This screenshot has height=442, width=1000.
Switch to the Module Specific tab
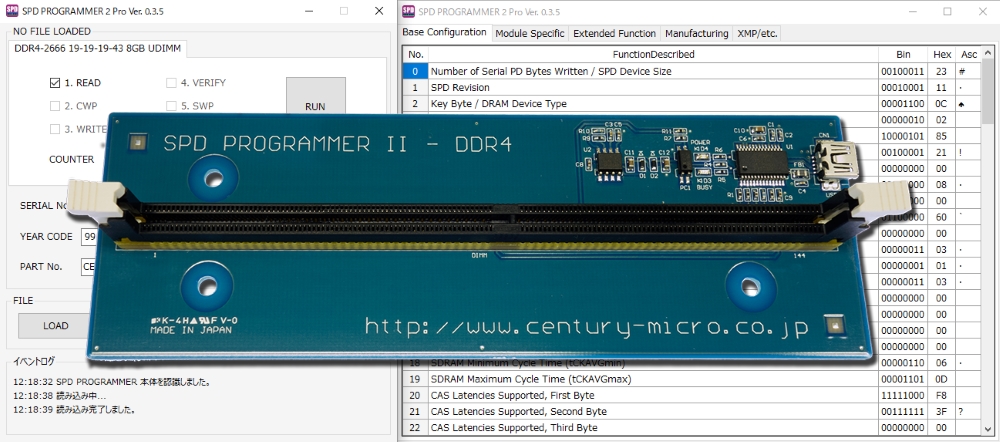tap(529, 33)
